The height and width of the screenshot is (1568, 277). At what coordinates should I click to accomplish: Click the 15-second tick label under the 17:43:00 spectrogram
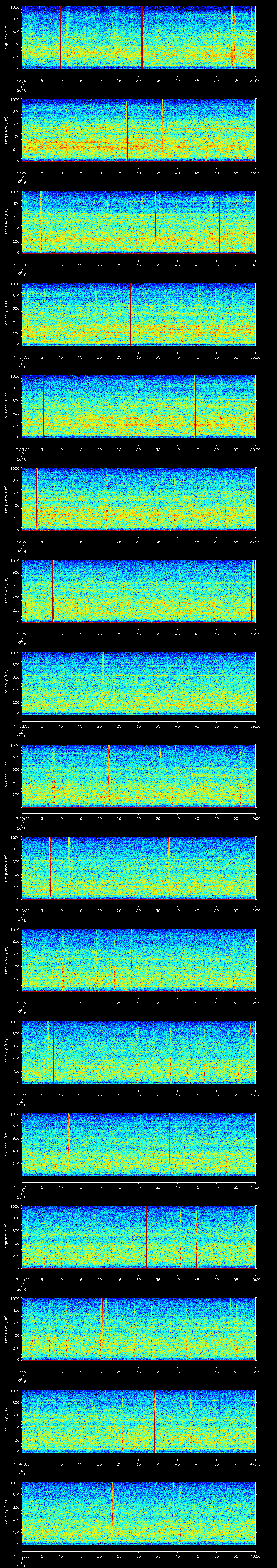(80, 1187)
